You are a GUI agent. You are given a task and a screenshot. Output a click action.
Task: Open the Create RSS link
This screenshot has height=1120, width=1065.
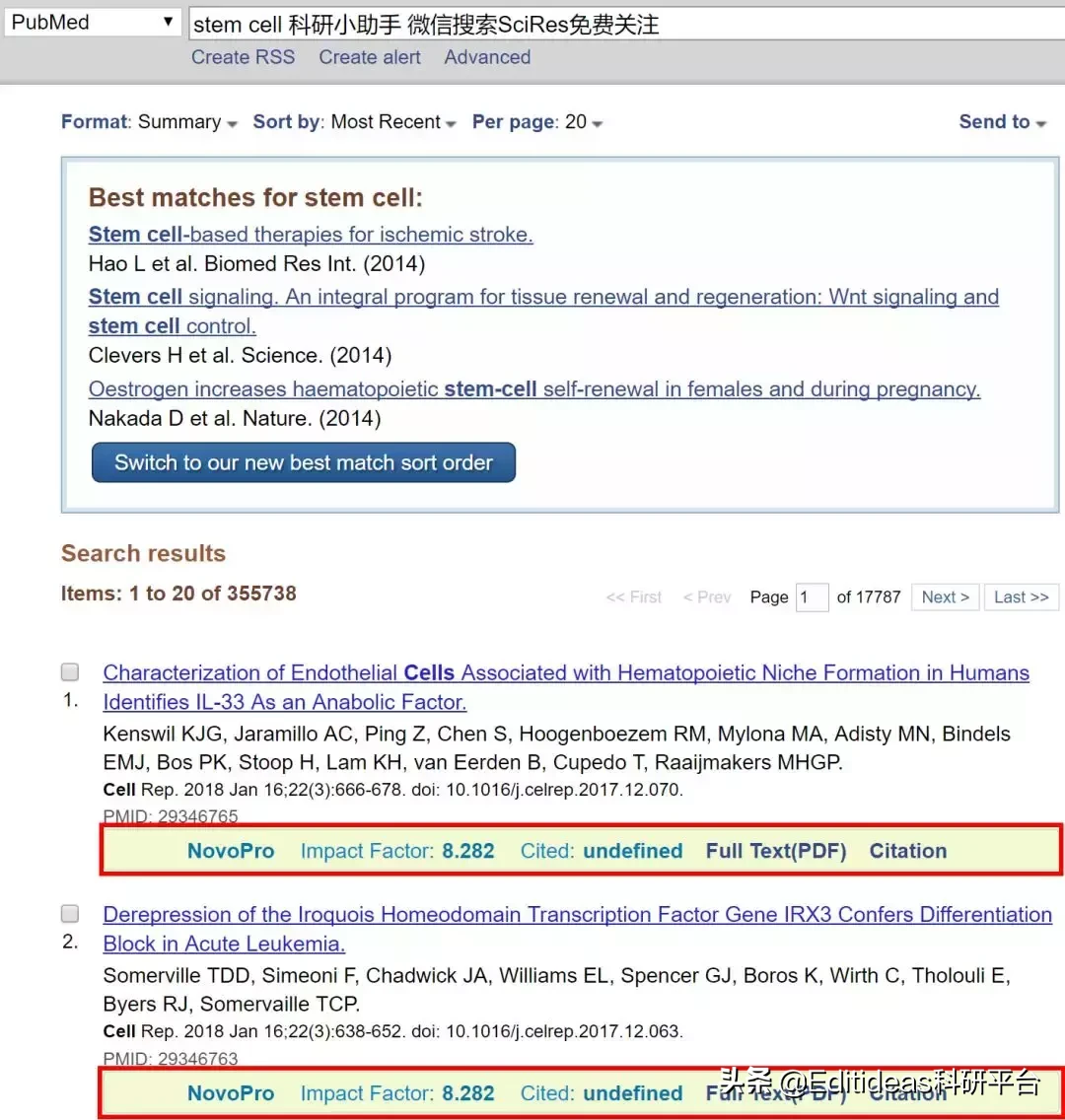243,57
